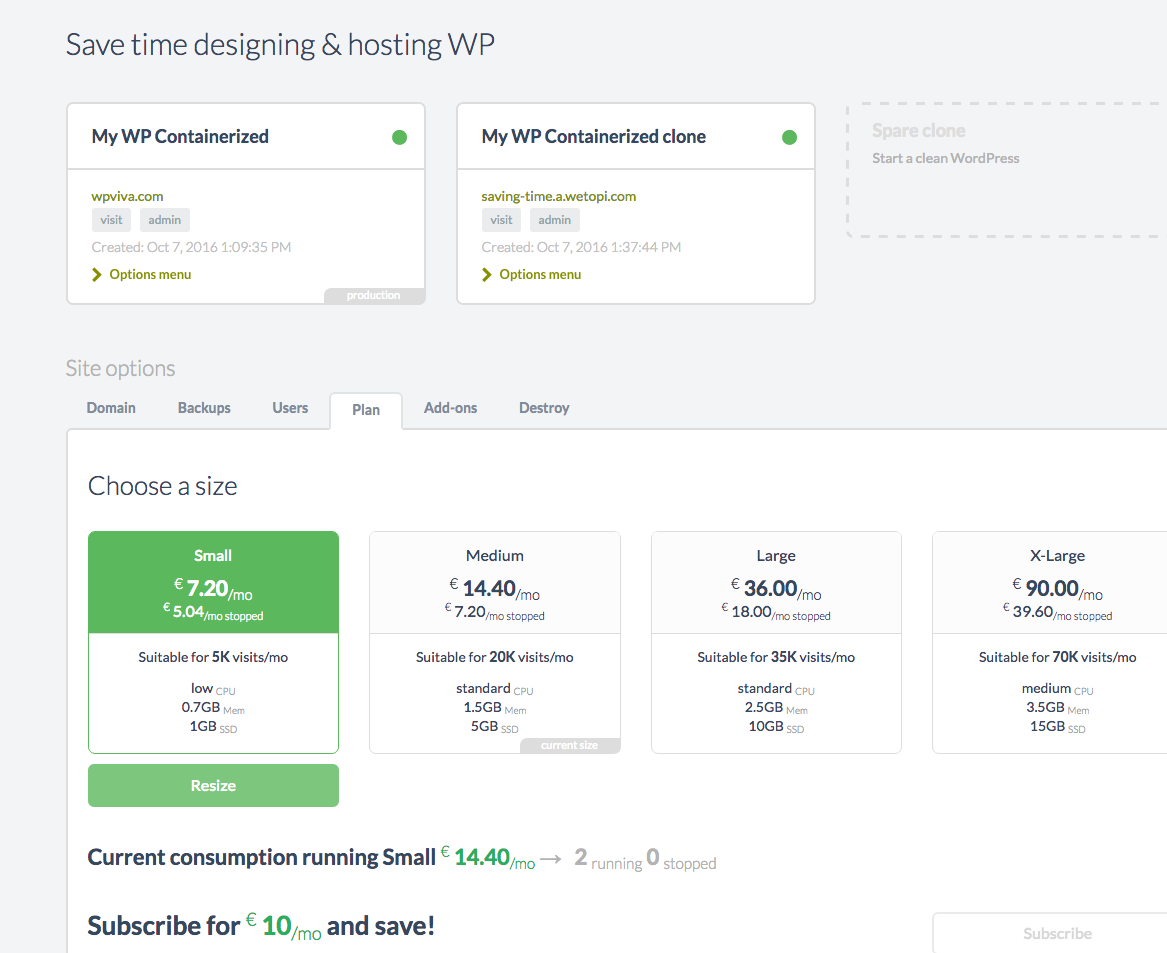Go to the Add-ons tab
Image resolution: width=1167 pixels, height=953 pixels.
pos(450,408)
